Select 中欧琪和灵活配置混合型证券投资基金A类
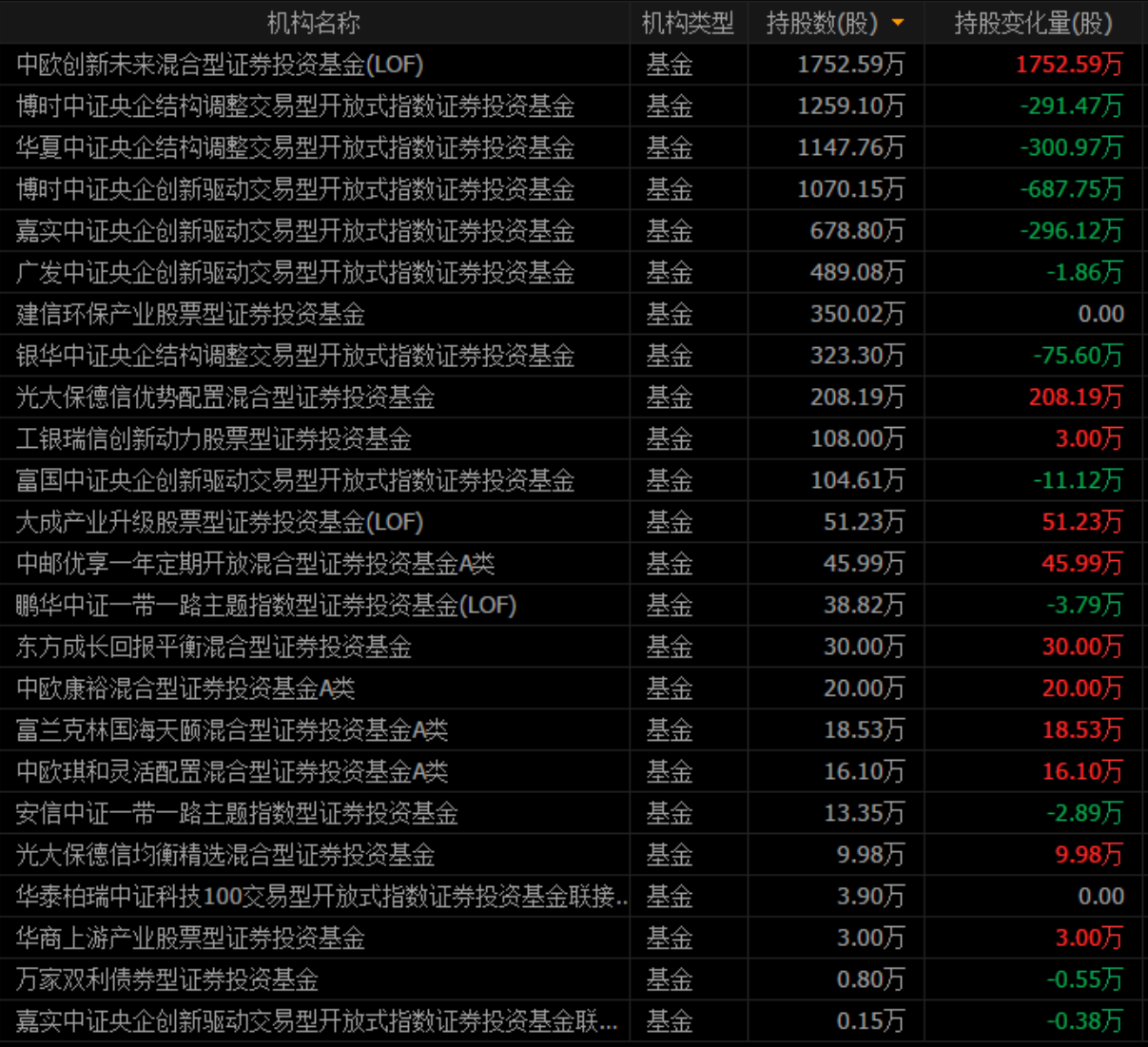This screenshot has height=1047, width=1148. pos(232,772)
